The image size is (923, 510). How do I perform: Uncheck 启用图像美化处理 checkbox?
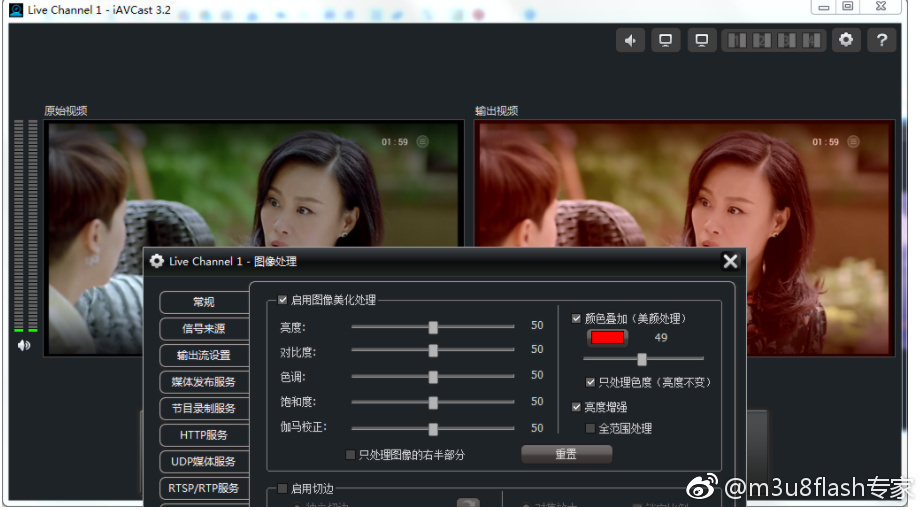[283, 300]
